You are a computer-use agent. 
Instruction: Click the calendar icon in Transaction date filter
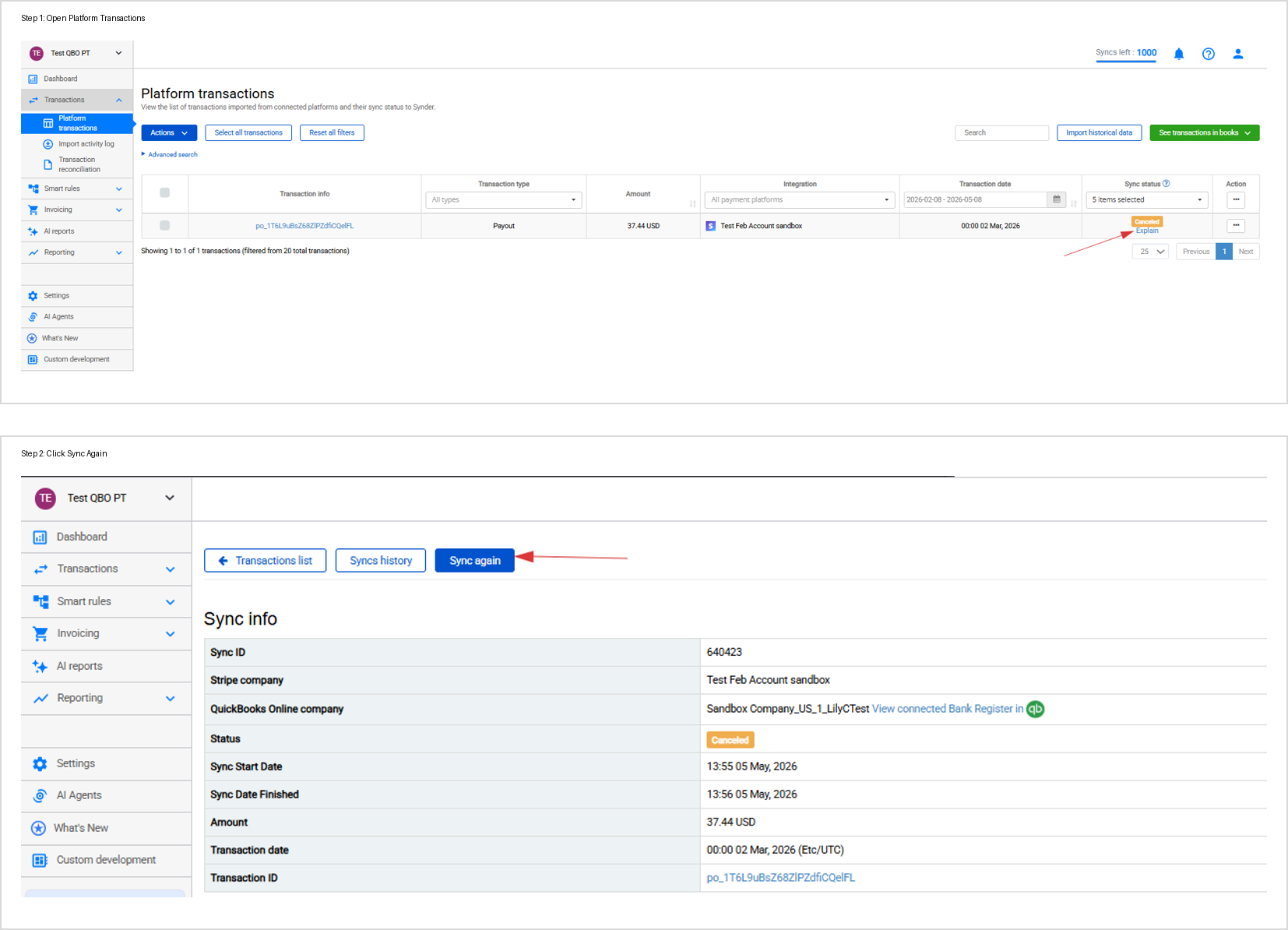pos(1056,199)
